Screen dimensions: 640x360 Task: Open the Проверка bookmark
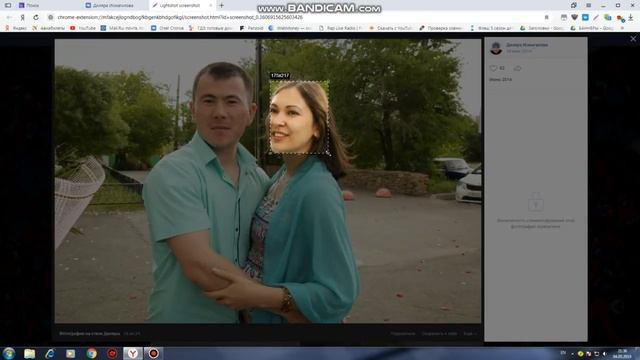441,28
